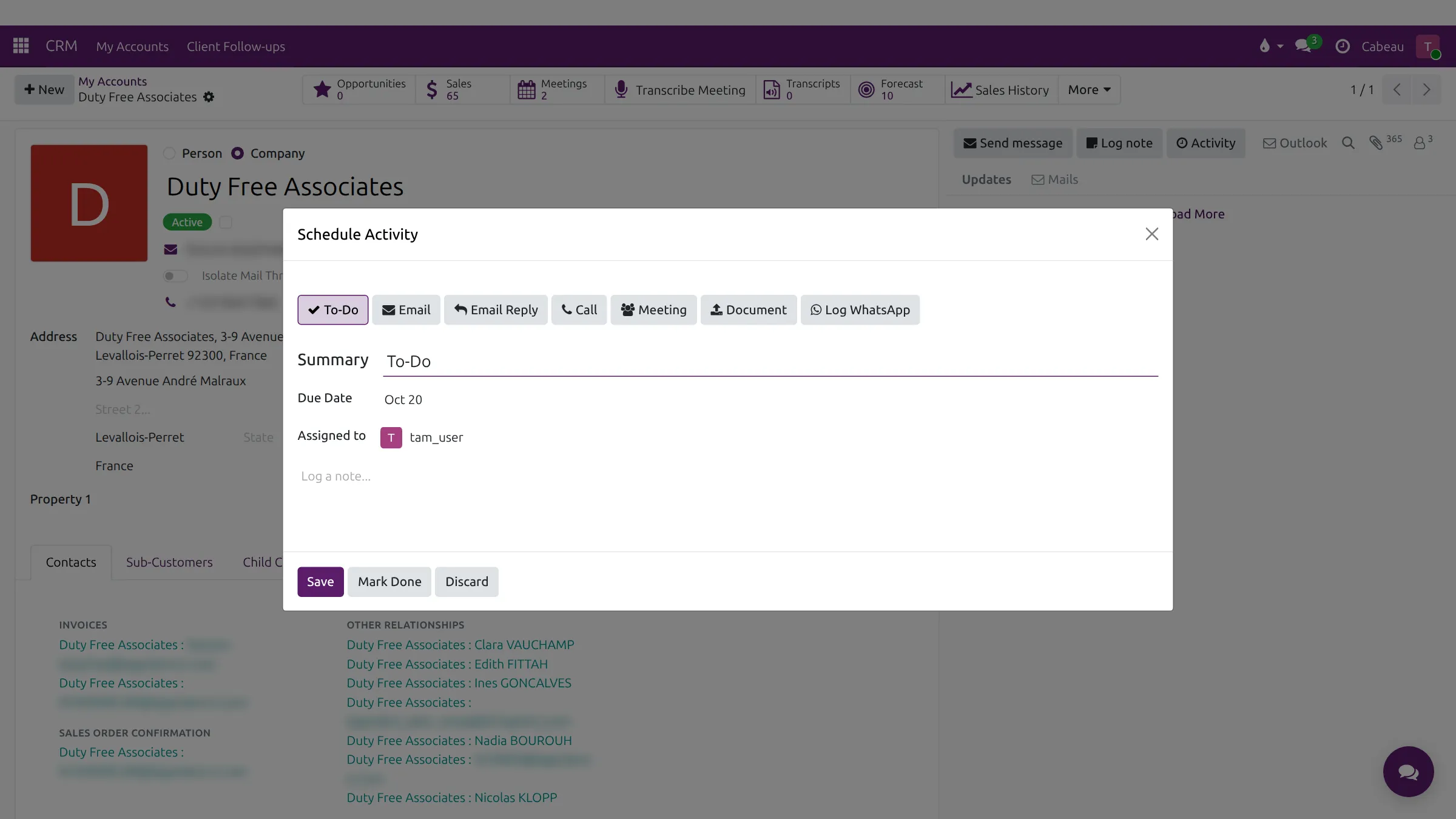Select the Log WhatsApp activity type
1456x819 pixels.
860,310
